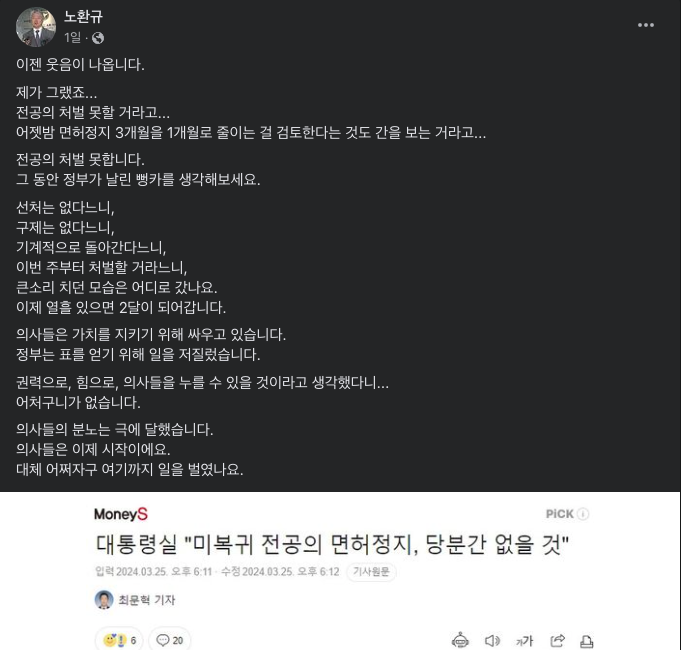681x650 pixels.
Task: Click reporter 최문혁's avatar photo
Action: (104, 600)
